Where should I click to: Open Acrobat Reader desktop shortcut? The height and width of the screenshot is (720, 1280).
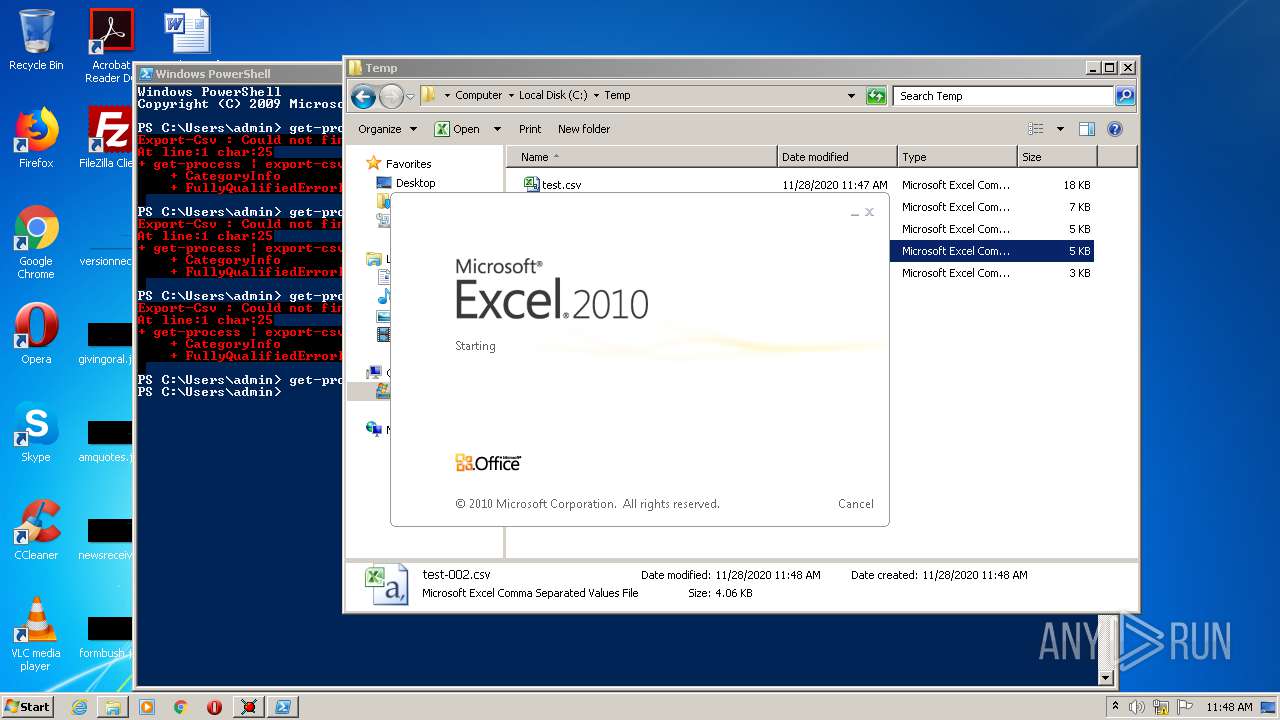pyautogui.click(x=110, y=45)
